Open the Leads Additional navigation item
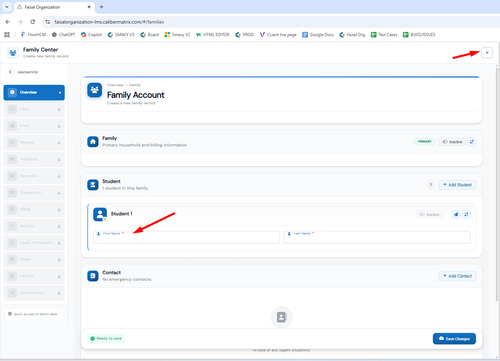 [x=34, y=242]
